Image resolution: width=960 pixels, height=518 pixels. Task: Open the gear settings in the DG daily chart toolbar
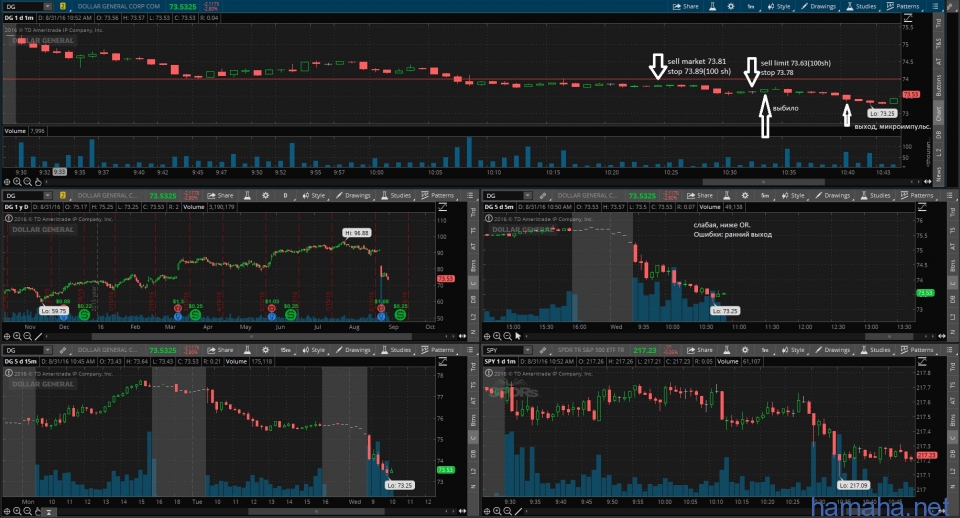(266, 195)
